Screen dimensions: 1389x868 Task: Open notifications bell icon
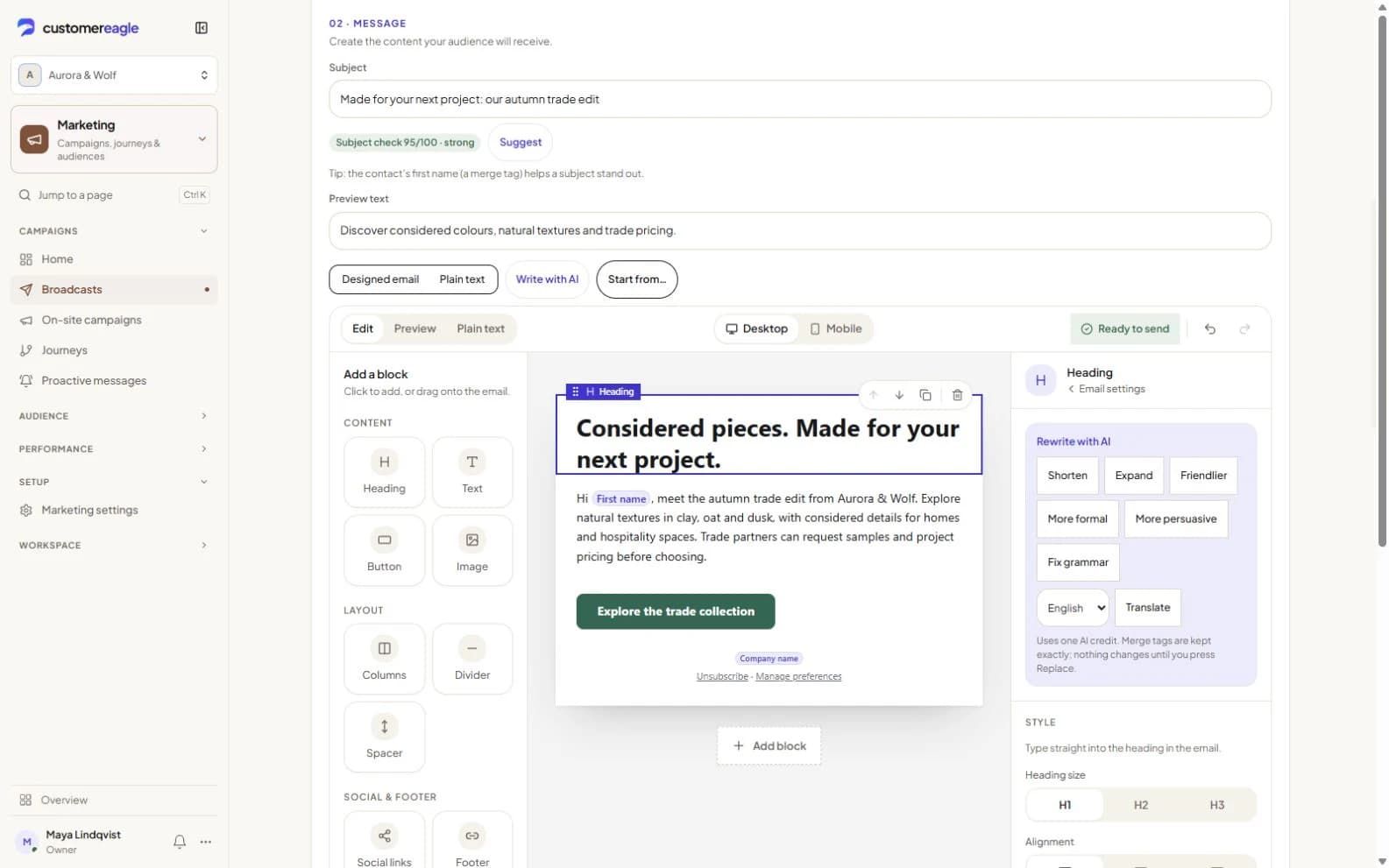tap(180, 842)
